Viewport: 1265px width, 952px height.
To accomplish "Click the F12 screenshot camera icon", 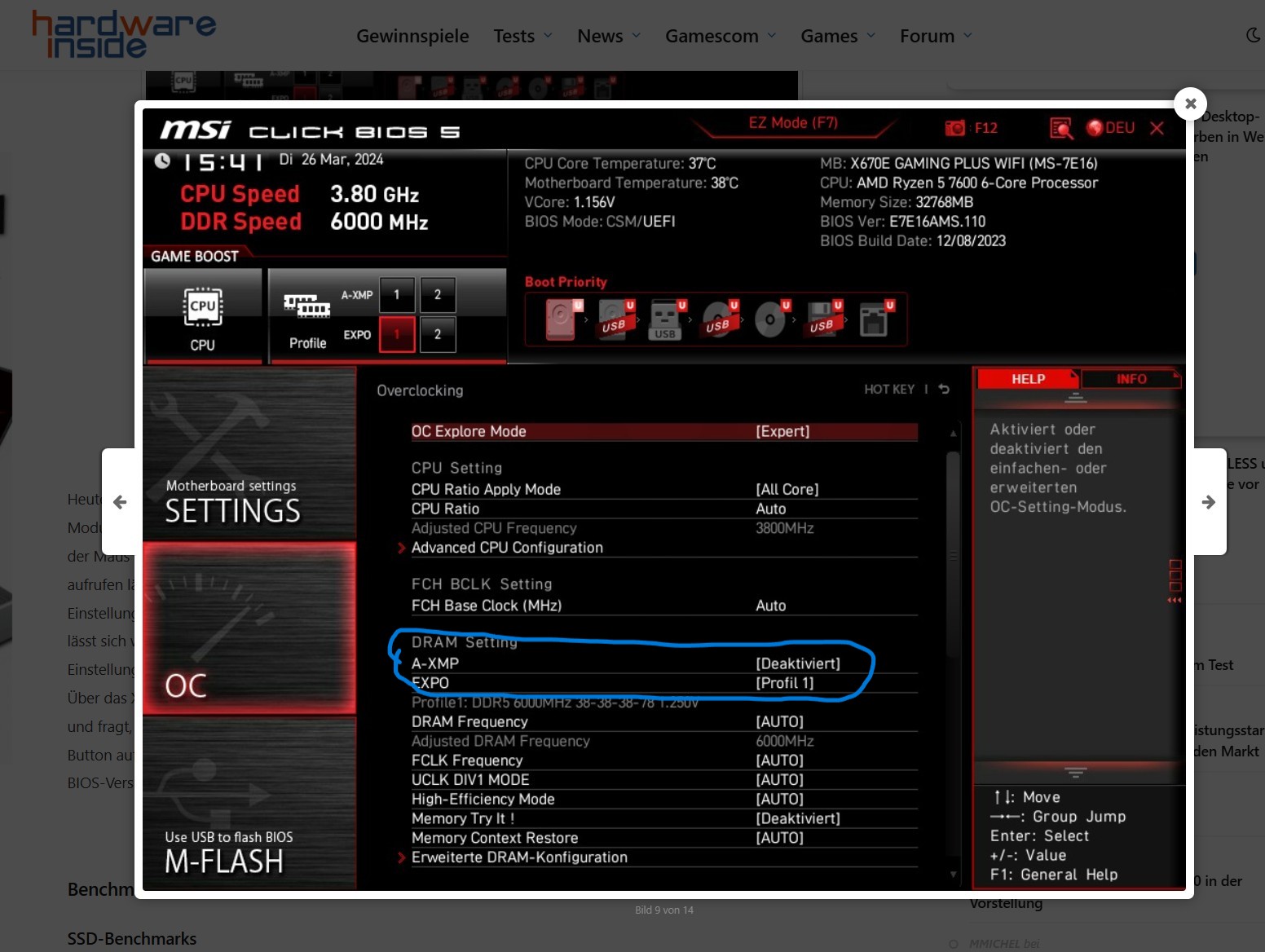I will point(954,128).
